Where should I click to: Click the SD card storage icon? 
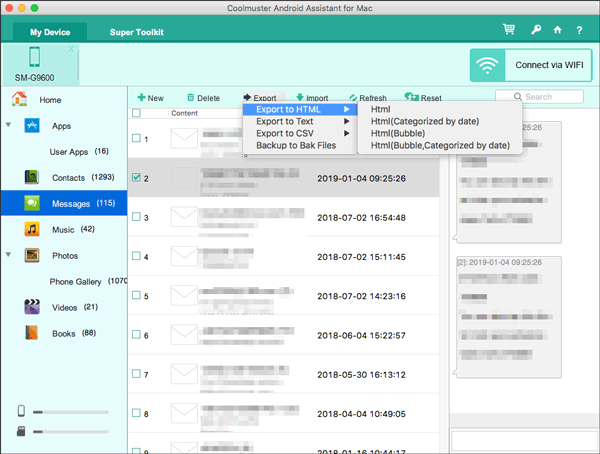[21, 431]
